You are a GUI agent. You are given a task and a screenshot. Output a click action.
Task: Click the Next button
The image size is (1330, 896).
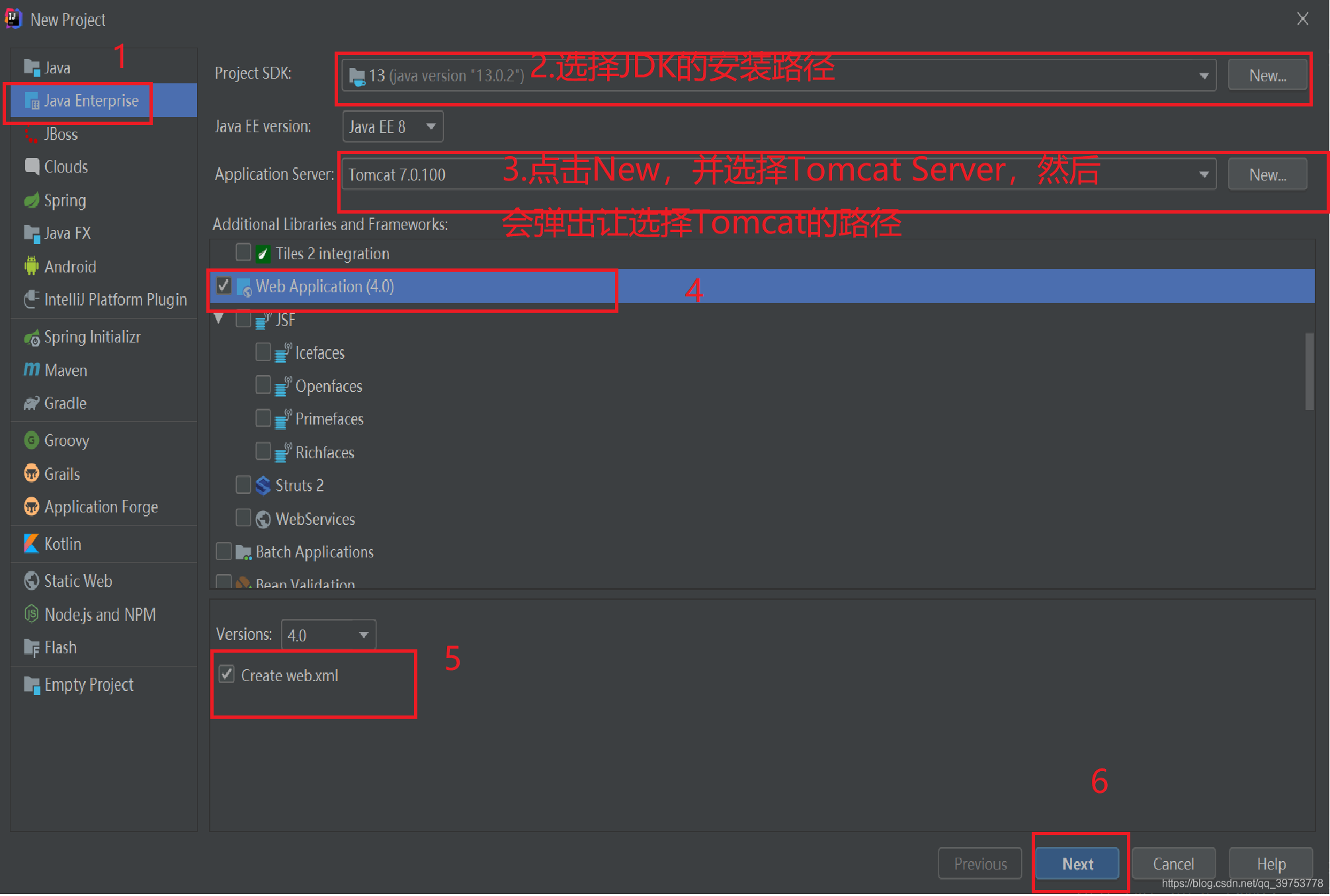tap(1077, 864)
